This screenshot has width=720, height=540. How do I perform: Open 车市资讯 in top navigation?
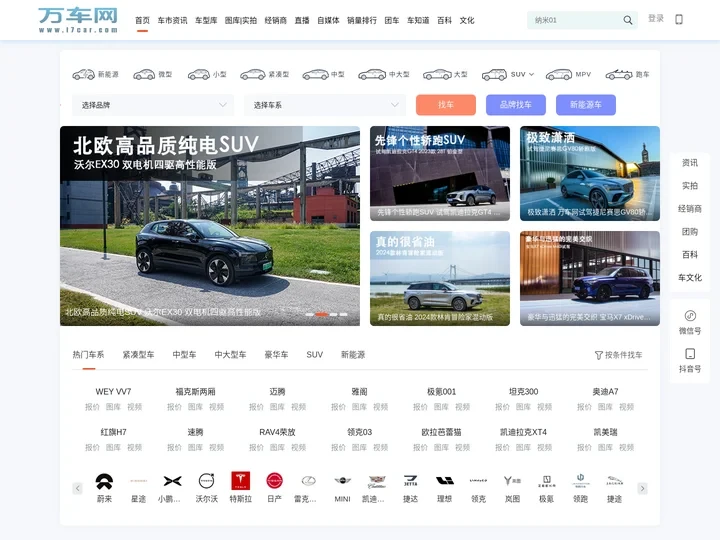tap(172, 20)
